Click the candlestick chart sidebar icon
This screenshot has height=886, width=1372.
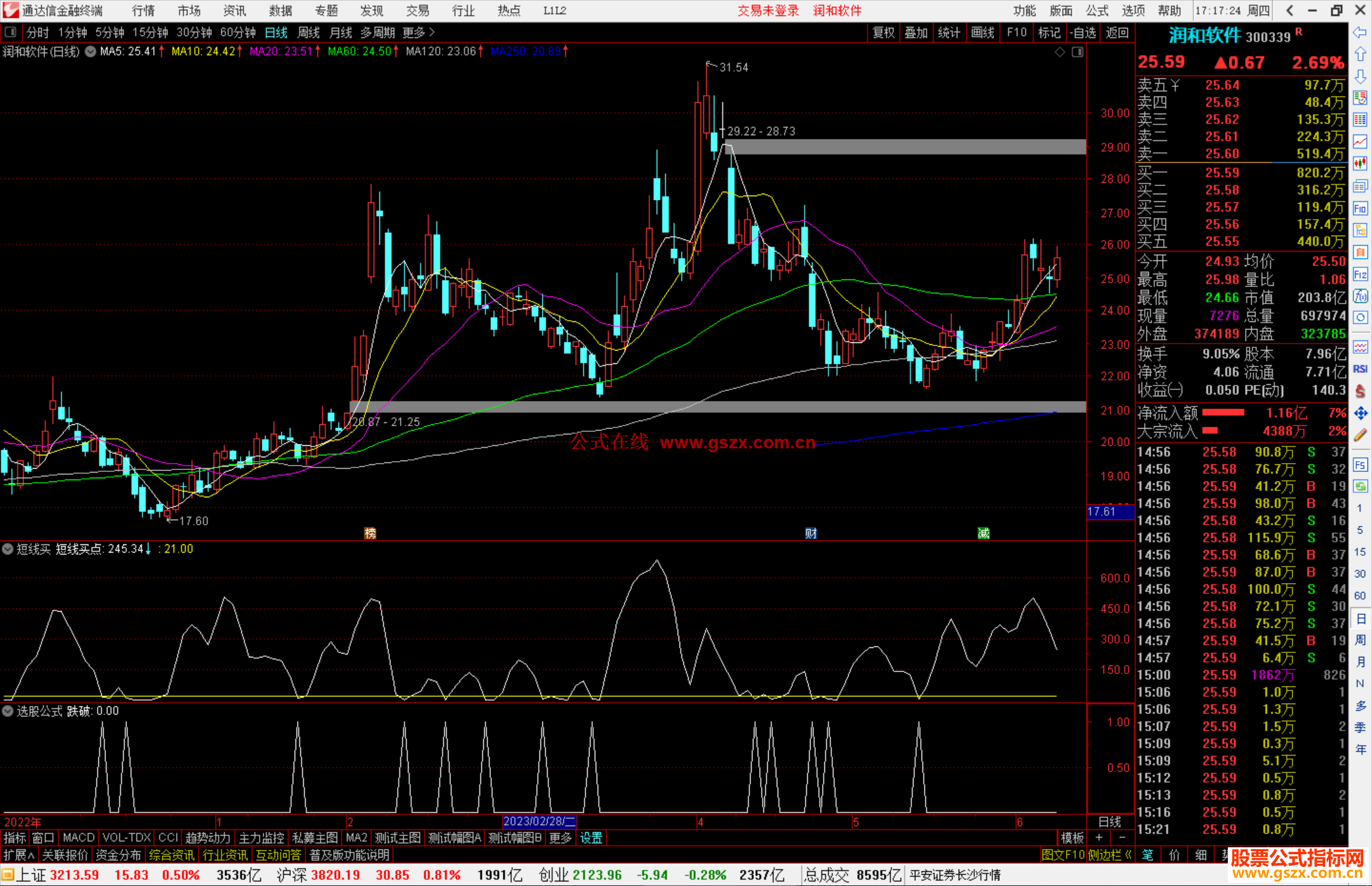pyautogui.click(x=1360, y=164)
